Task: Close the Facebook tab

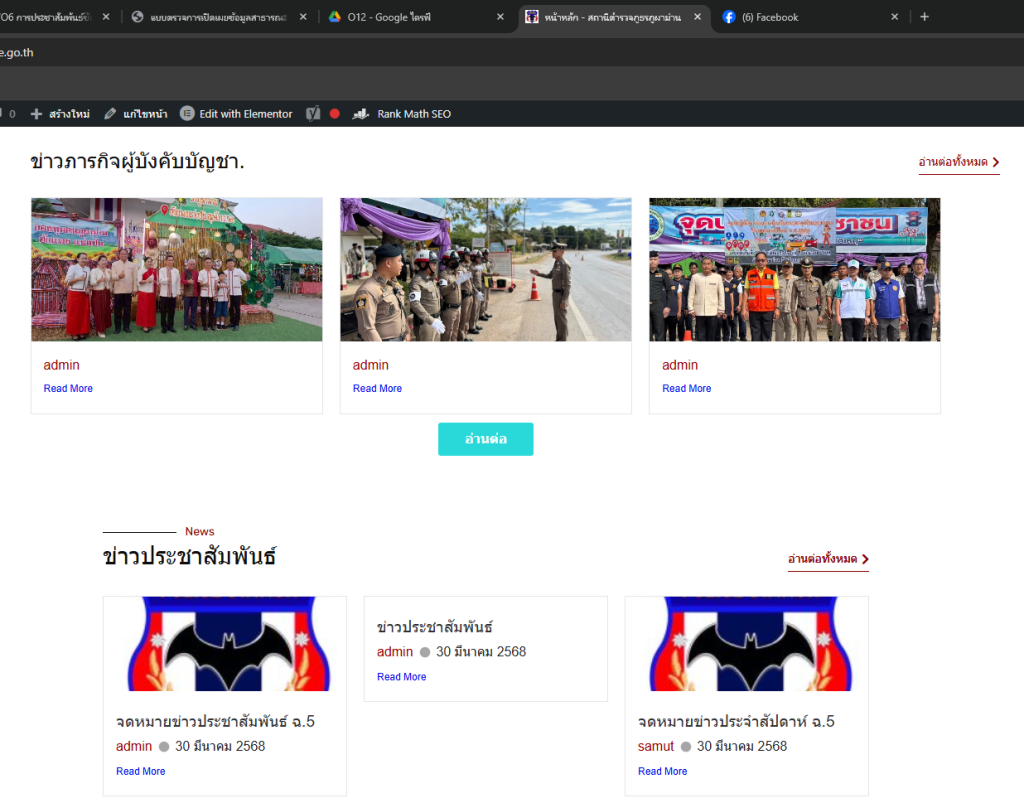Action: point(894,17)
